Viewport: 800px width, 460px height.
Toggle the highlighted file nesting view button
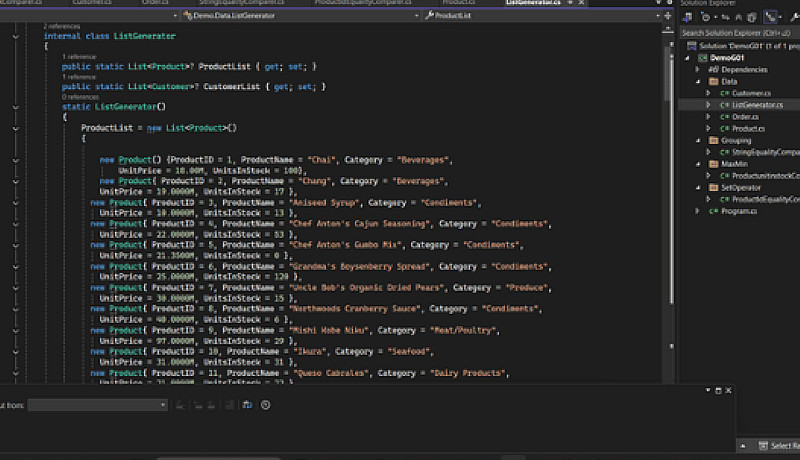769,17
